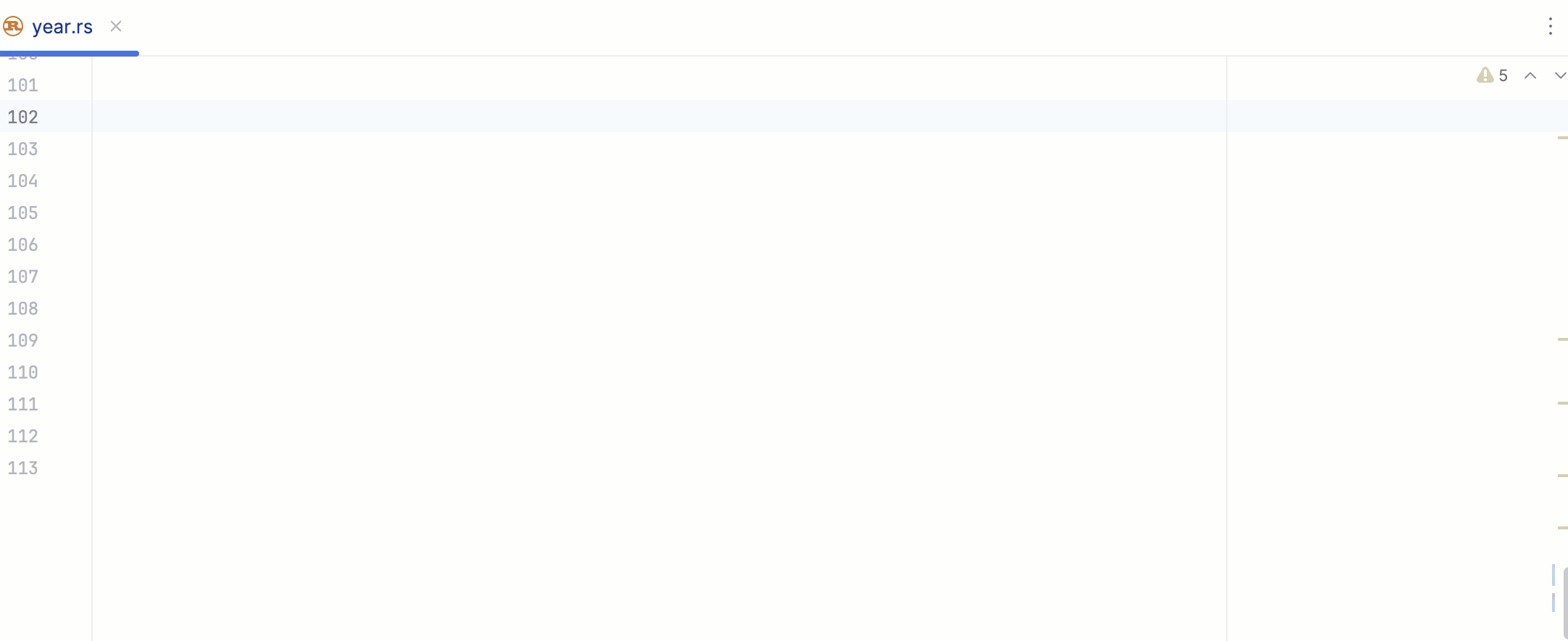Image resolution: width=1568 pixels, height=641 pixels.
Task: Open the three-dot tab options menu
Action: click(x=1550, y=27)
